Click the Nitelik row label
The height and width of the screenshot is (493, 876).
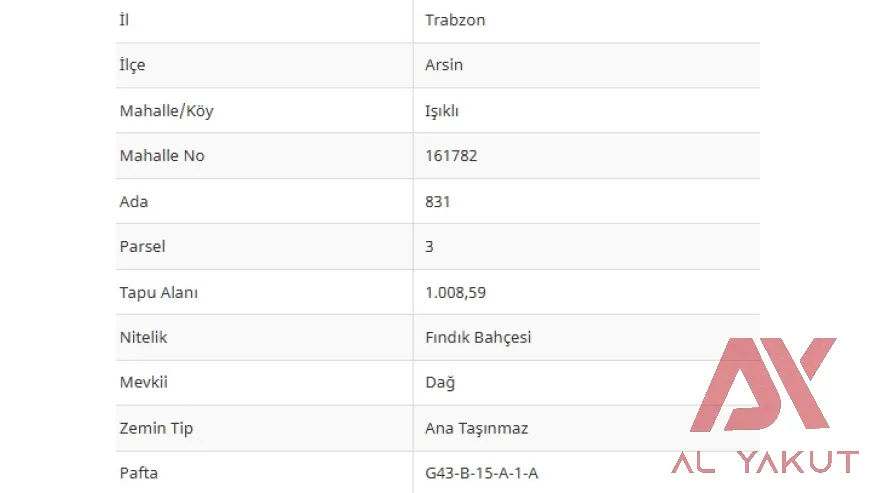tap(143, 337)
